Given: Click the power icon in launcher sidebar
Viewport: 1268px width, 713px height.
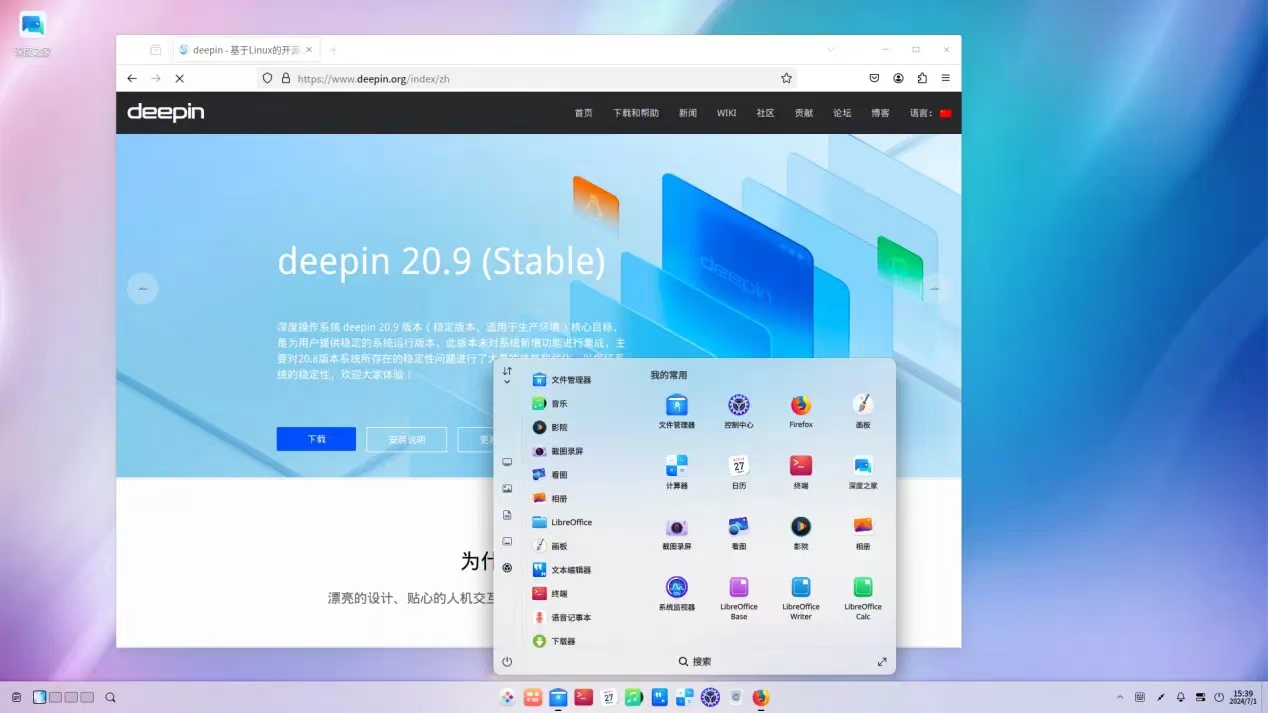Looking at the screenshot, I should (x=507, y=662).
